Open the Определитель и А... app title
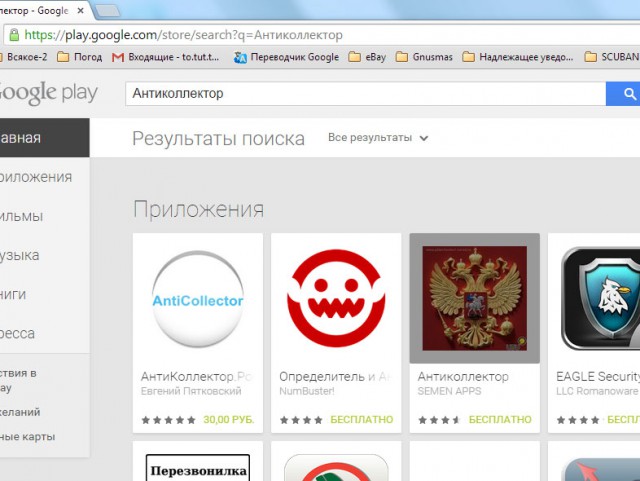This screenshot has width=640, height=481. (335, 376)
